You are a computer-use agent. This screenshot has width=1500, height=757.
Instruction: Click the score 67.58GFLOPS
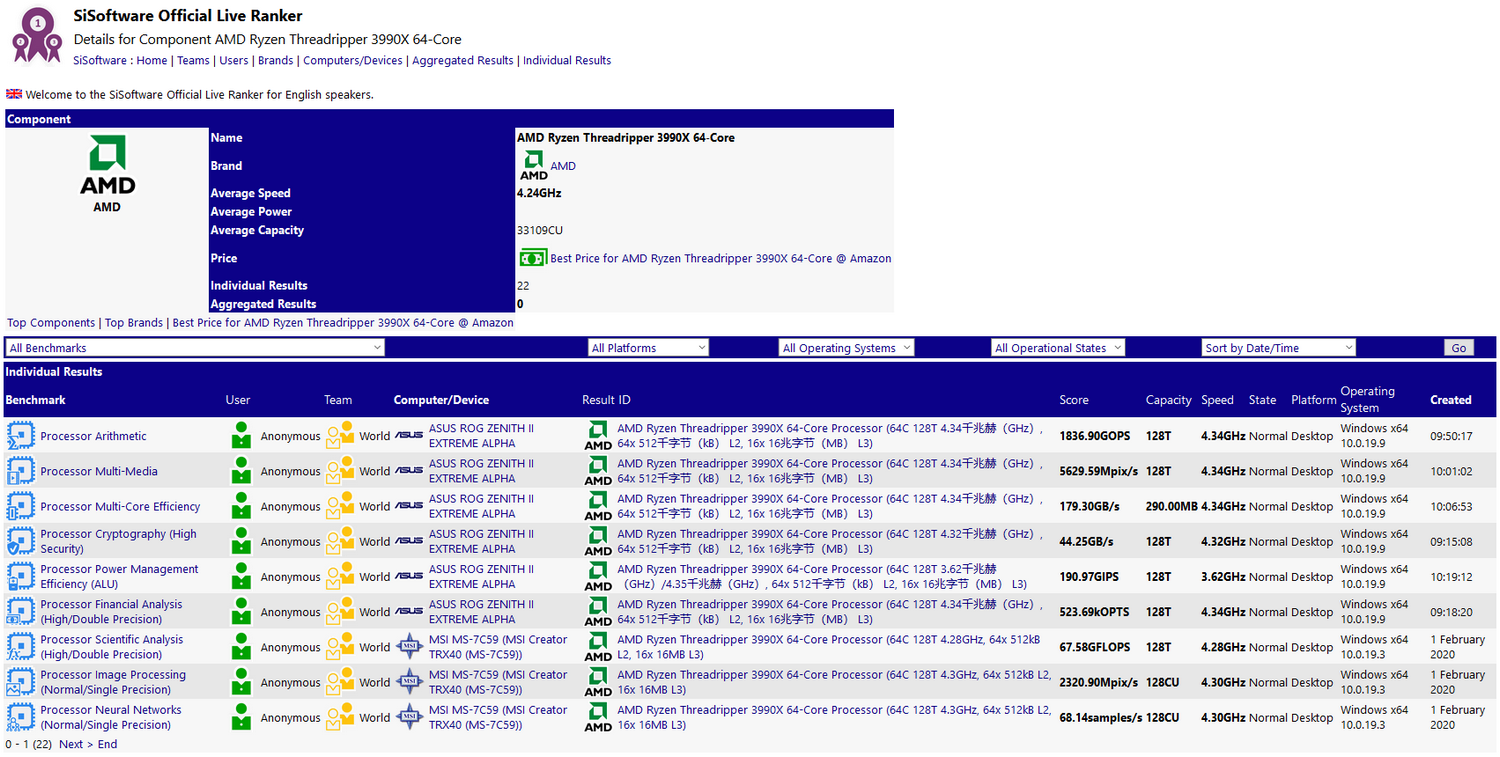click(1095, 647)
